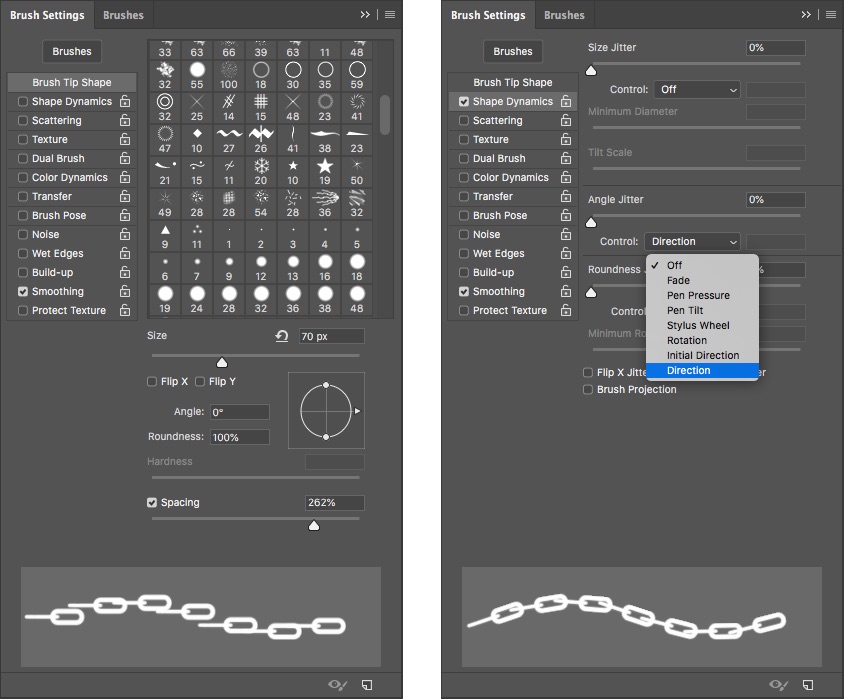Collapse right panel using double-arrow icon
This screenshot has height=699, width=844.
click(x=806, y=15)
